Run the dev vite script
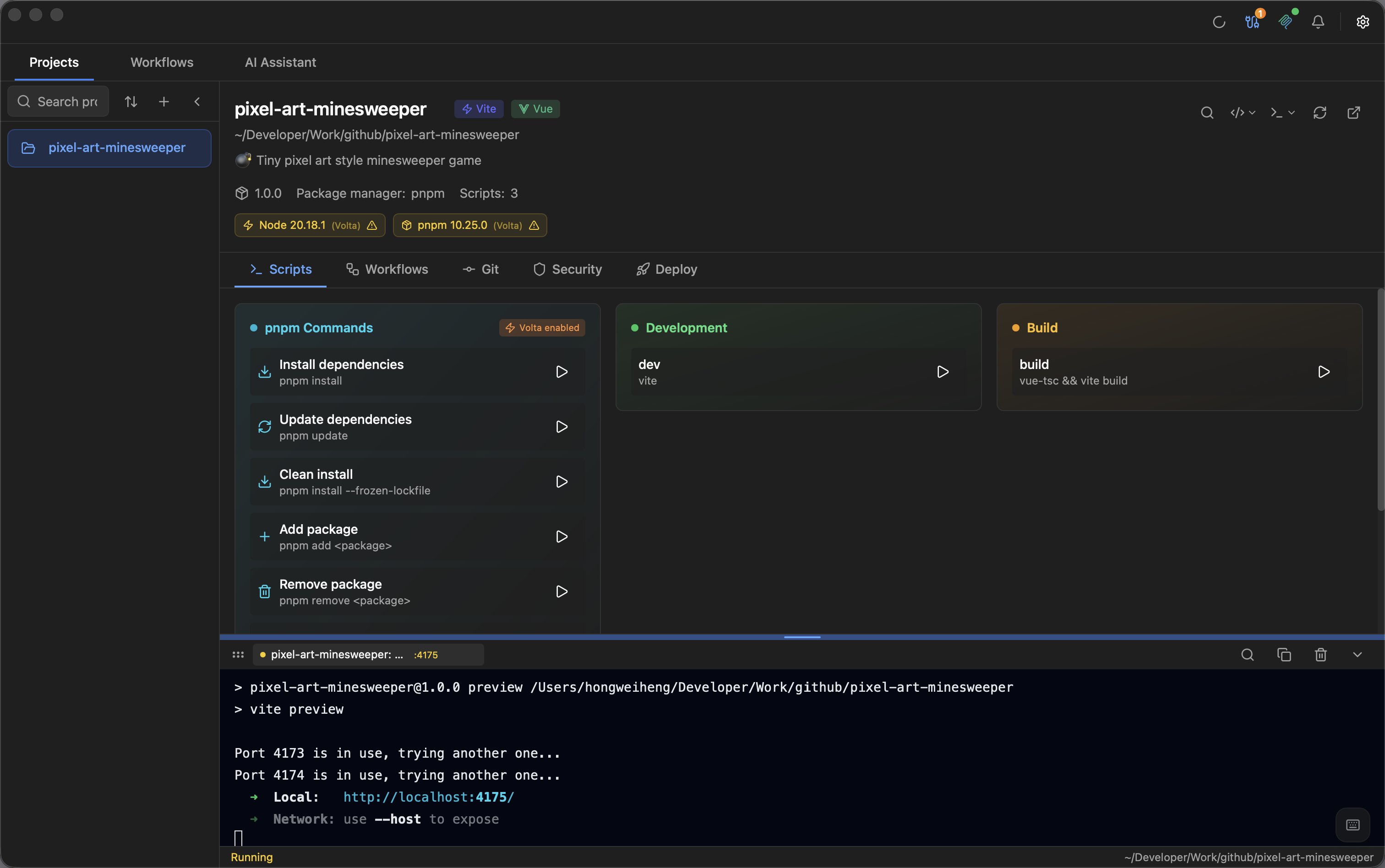 942,371
